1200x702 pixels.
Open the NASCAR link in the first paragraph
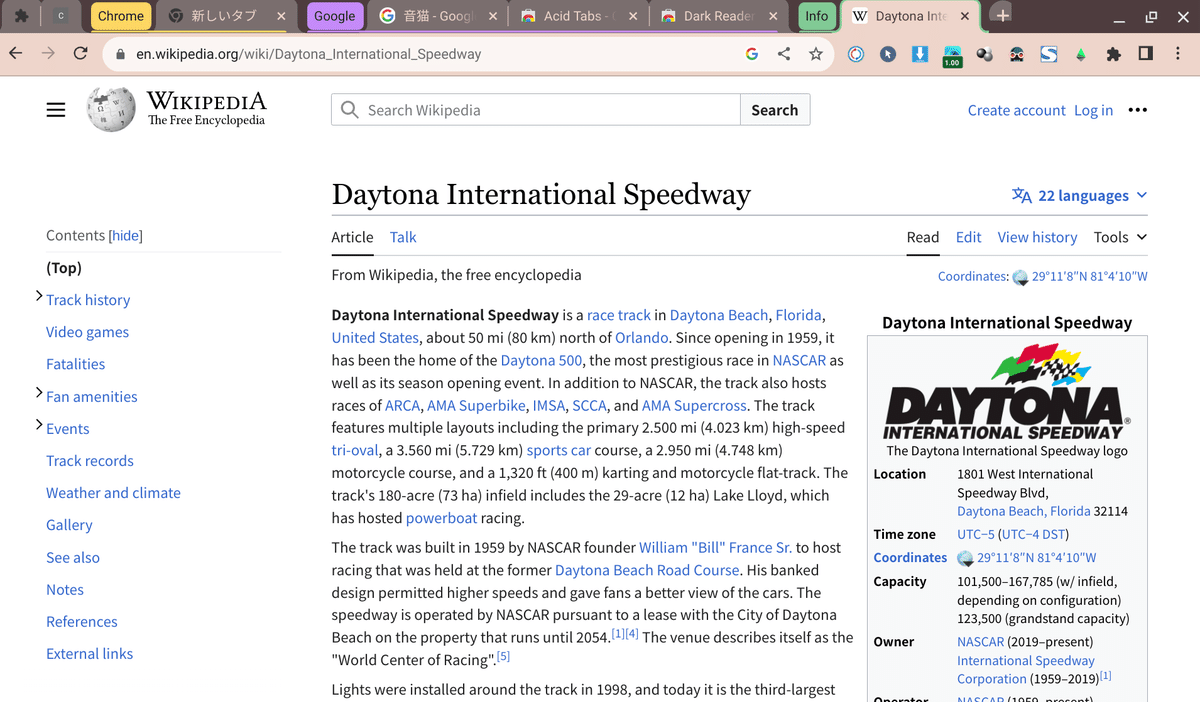(x=799, y=360)
